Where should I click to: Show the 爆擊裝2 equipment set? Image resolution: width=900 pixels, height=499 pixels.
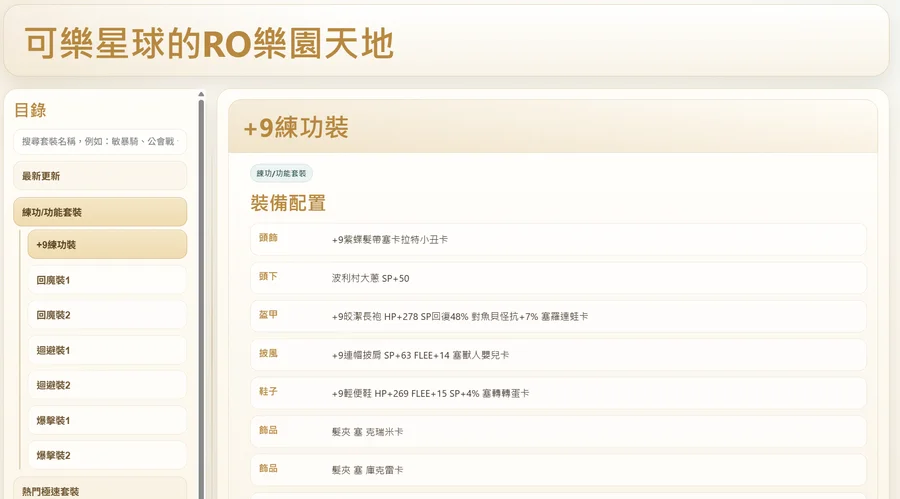(x=107, y=455)
